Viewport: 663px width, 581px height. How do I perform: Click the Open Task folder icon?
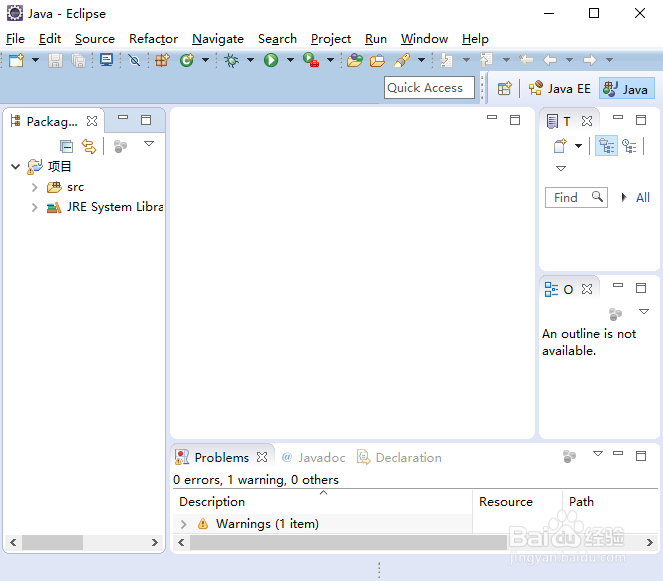point(377,61)
